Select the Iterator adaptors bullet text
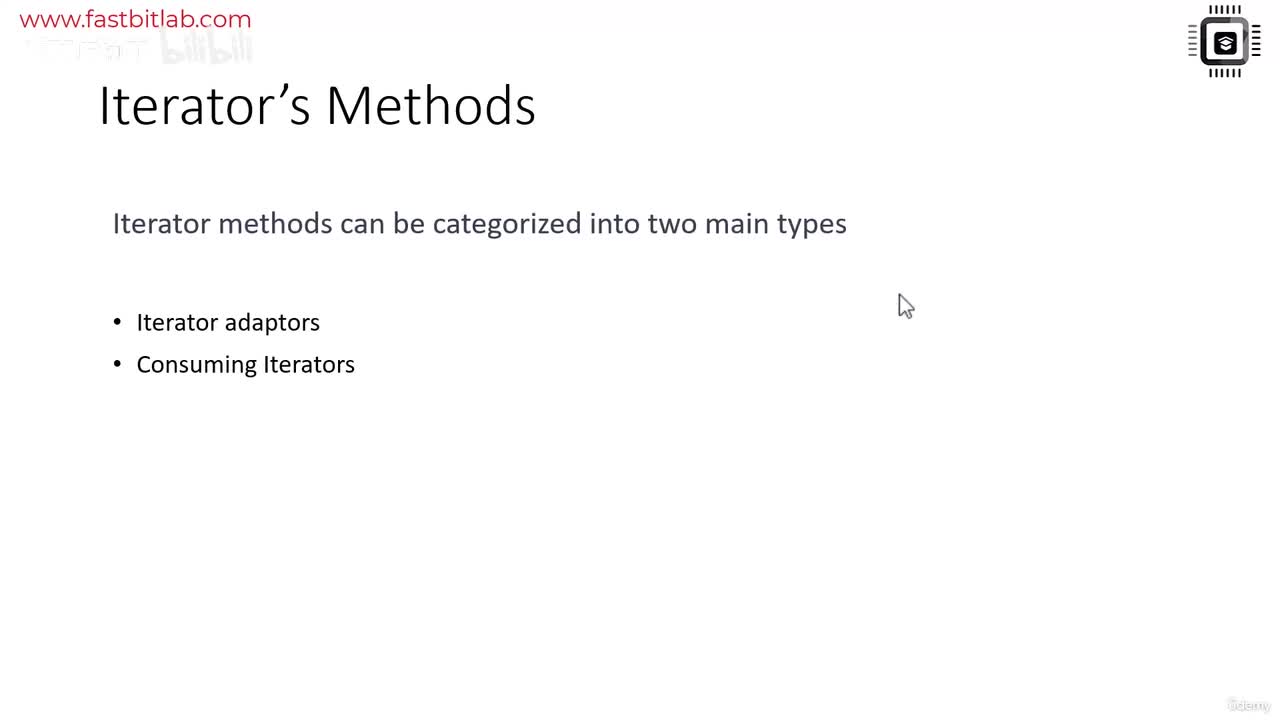The width and height of the screenshot is (1280, 720). (x=228, y=322)
